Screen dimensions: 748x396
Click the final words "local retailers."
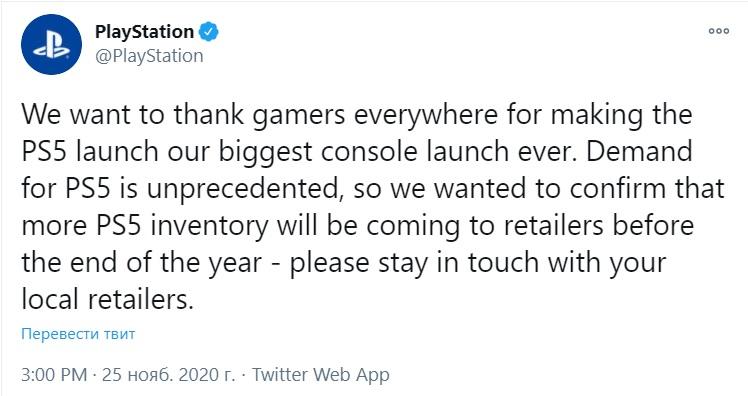coord(107,301)
